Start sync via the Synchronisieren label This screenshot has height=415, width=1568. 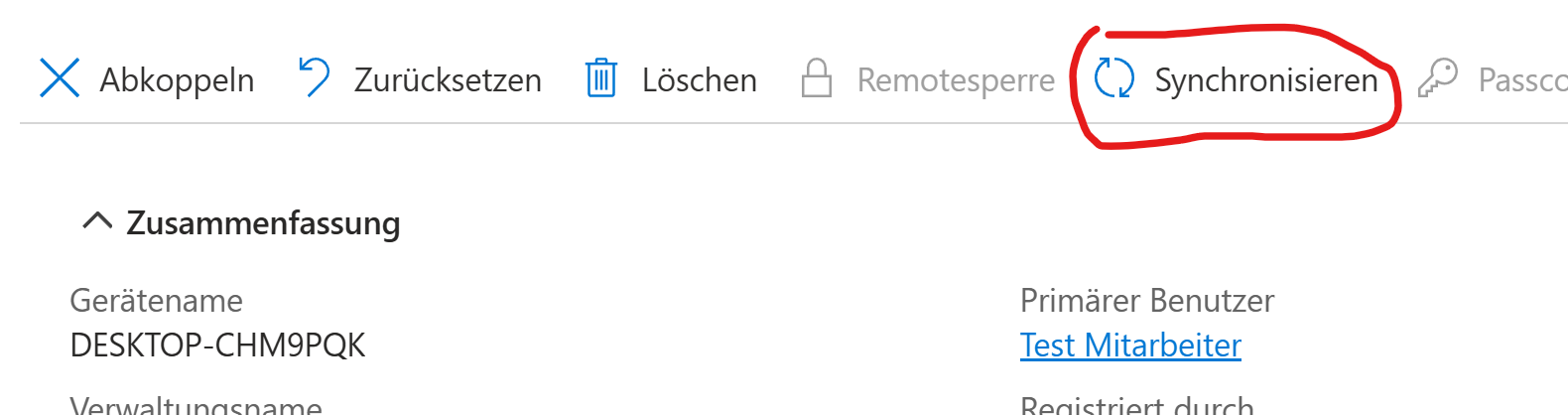point(1265,79)
